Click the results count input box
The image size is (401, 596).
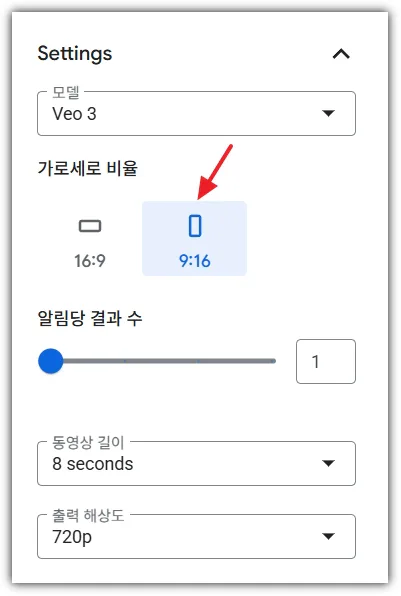pos(326,361)
